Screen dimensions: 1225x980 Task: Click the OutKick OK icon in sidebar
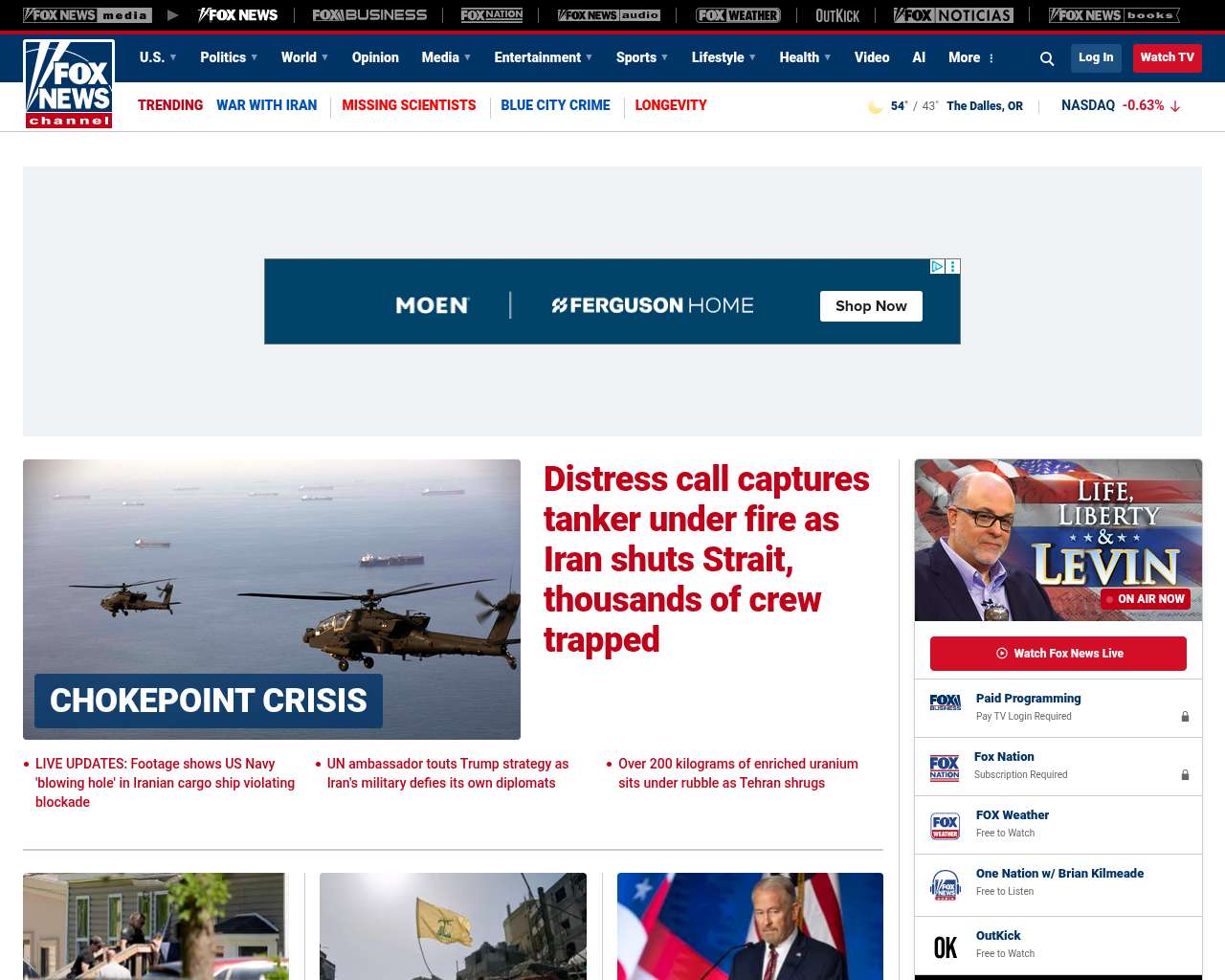click(x=945, y=946)
